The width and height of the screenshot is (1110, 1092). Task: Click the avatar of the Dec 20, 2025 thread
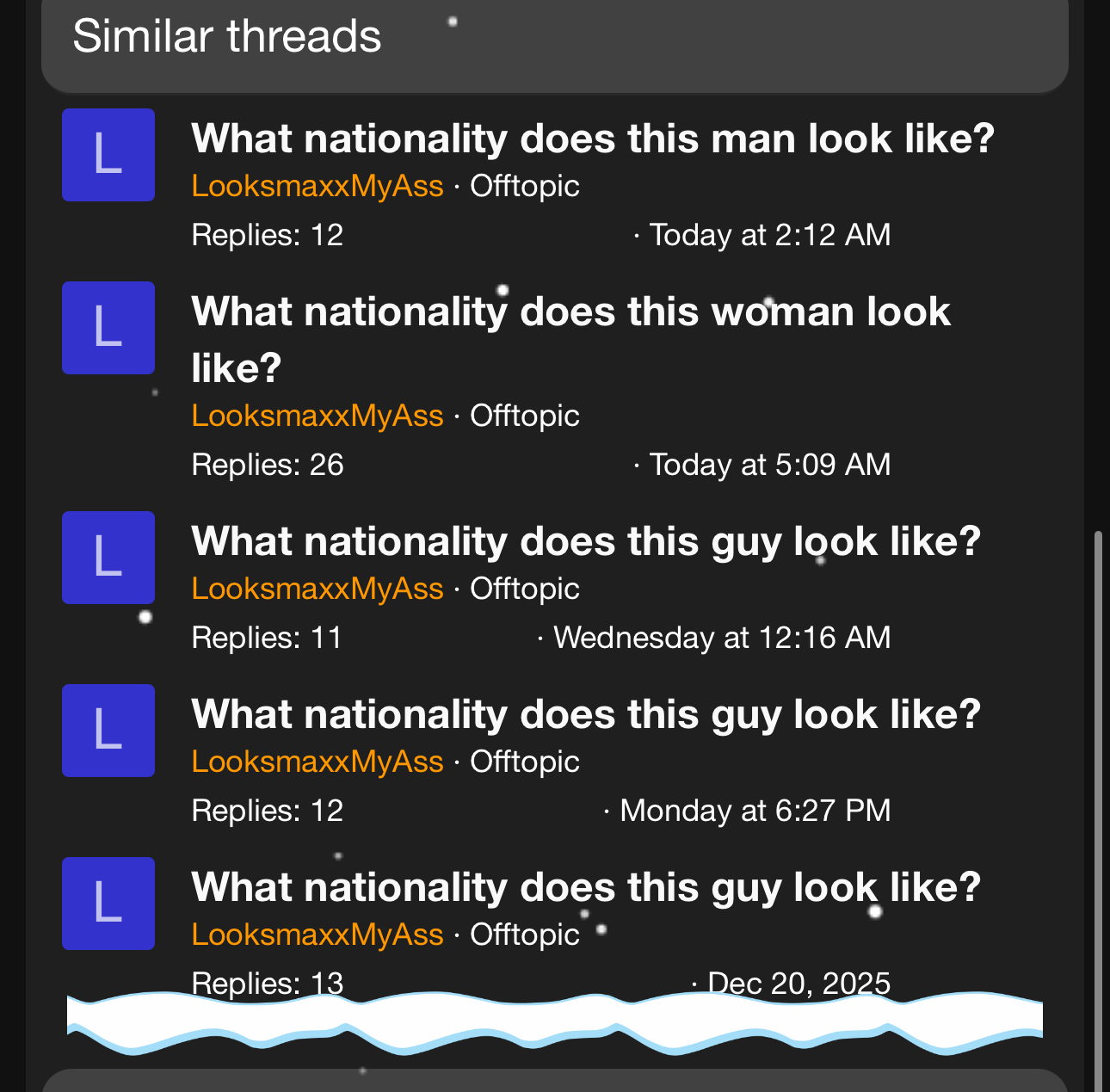point(108,904)
